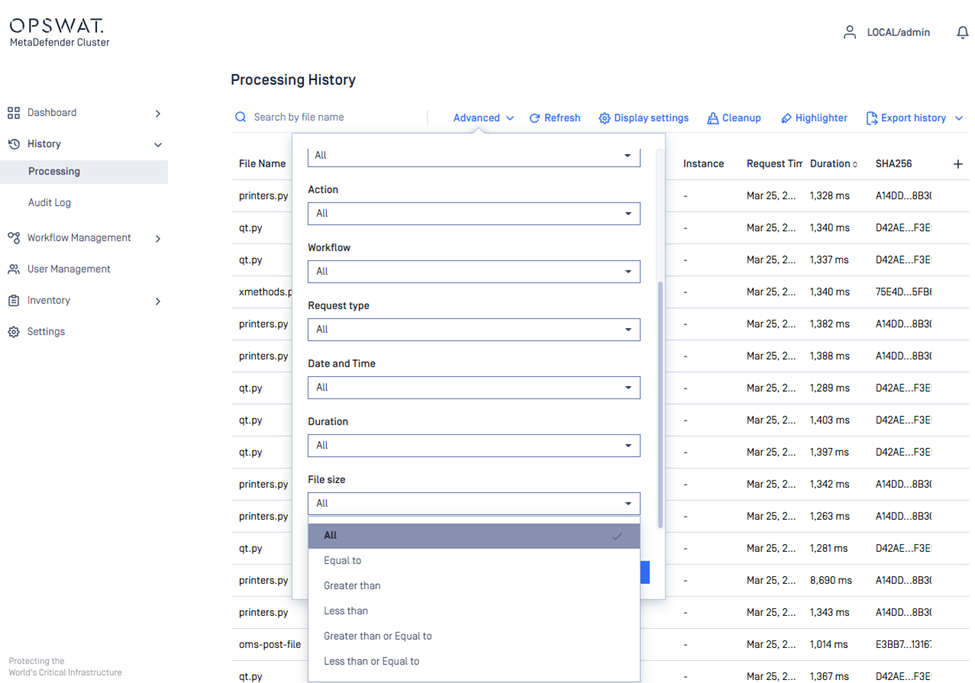Select the Highlighter tool
The image size is (975, 683).
coord(786,118)
